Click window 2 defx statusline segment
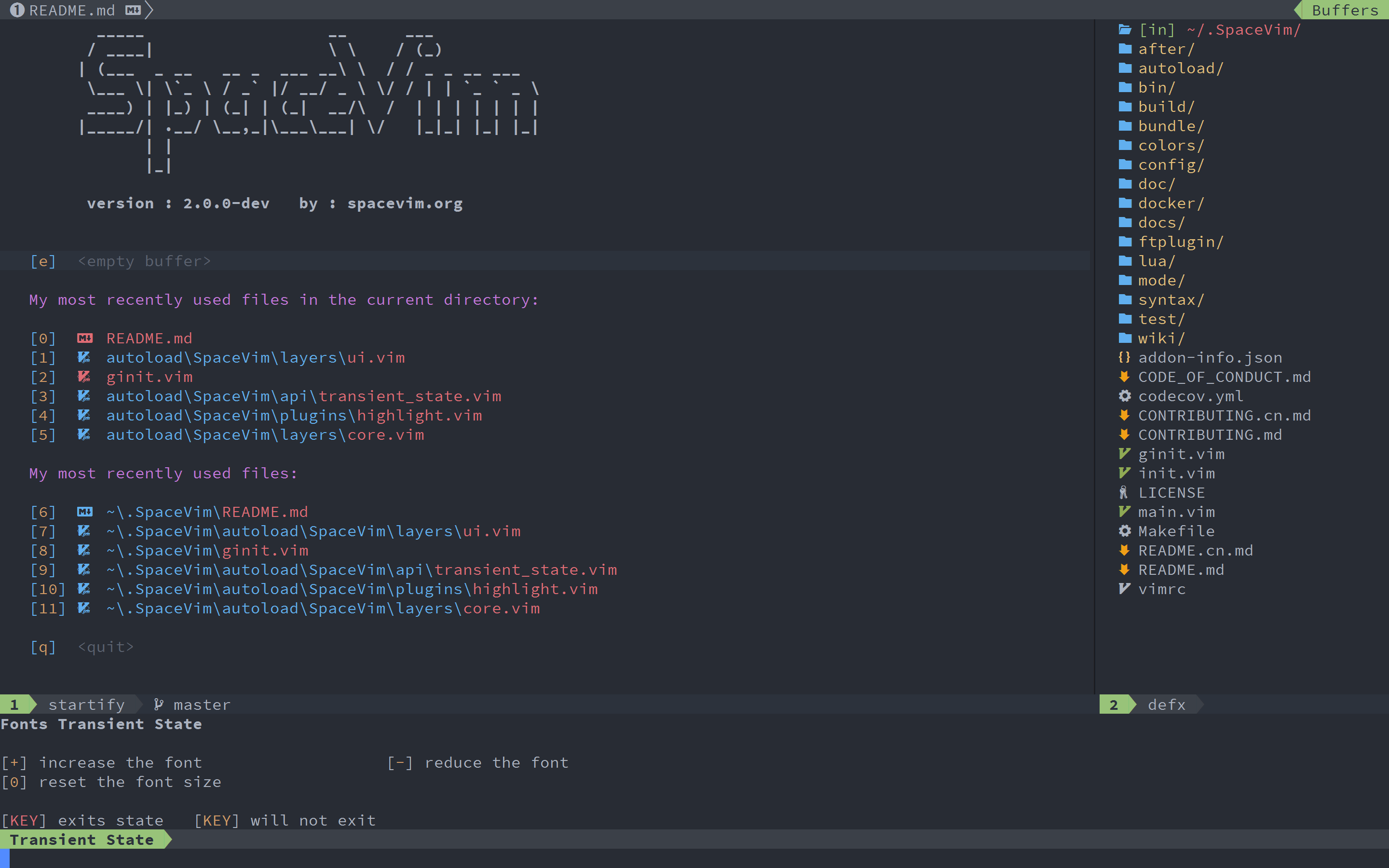 (x=1151, y=705)
